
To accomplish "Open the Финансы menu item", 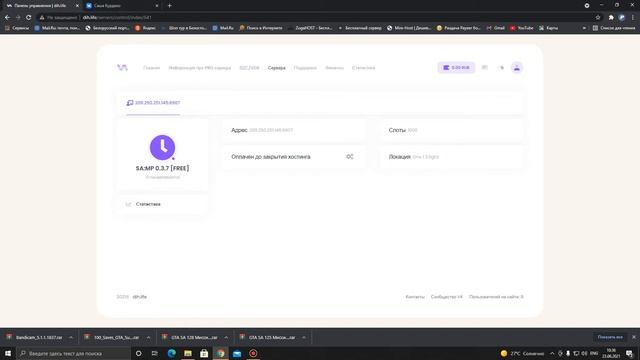I will pyautogui.click(x=334, y=68).
